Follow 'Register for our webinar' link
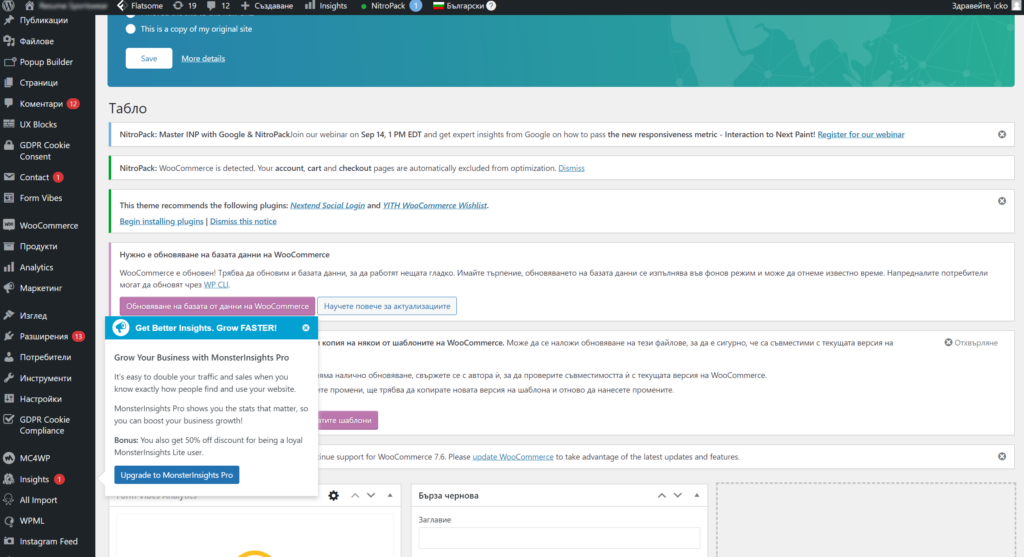The width and height of the screenshot is (1024, 557). pos(861,134)
